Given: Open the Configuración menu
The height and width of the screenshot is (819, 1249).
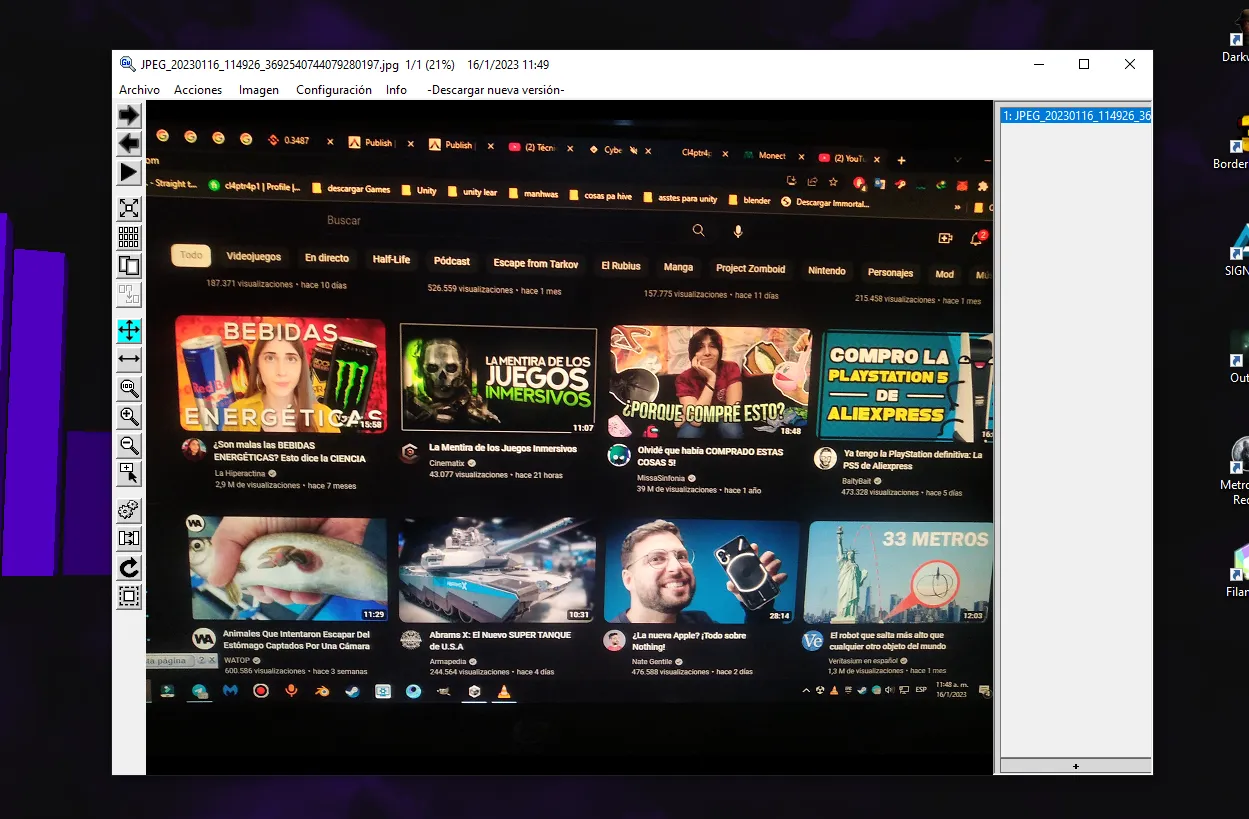Looking at the screenshot, I should [334, 90].
